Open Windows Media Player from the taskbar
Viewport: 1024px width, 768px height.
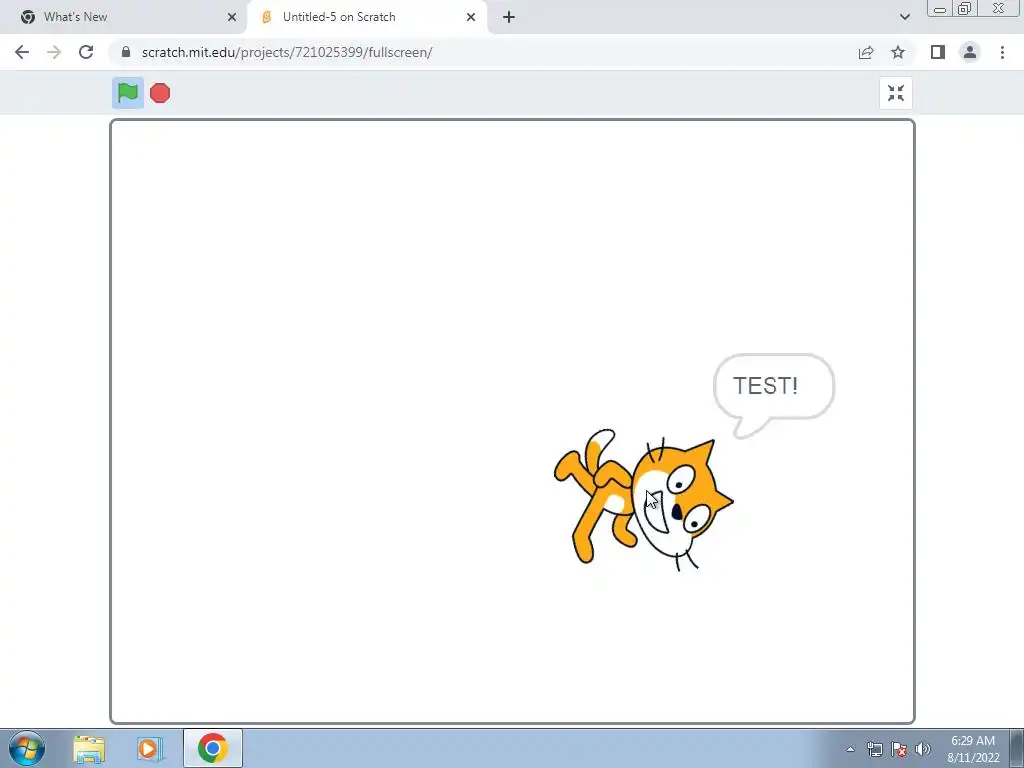150,749
